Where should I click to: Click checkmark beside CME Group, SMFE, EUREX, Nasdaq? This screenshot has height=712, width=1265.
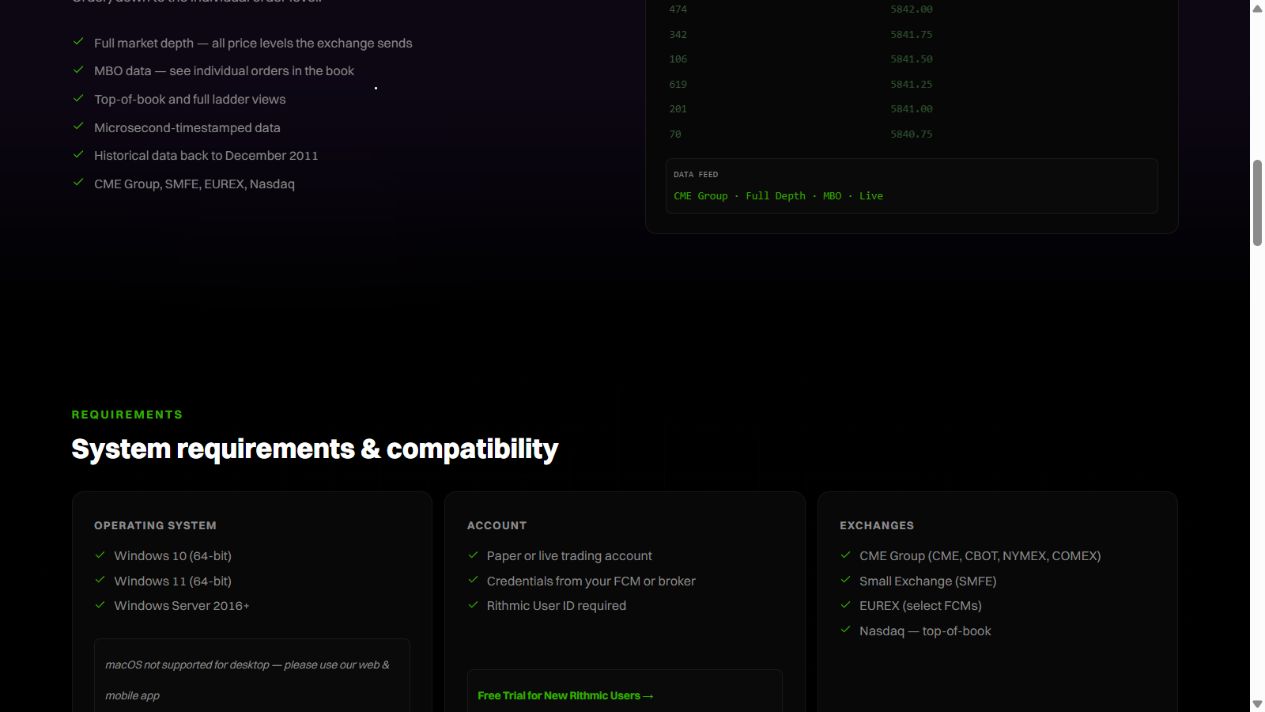coord(78,182)
